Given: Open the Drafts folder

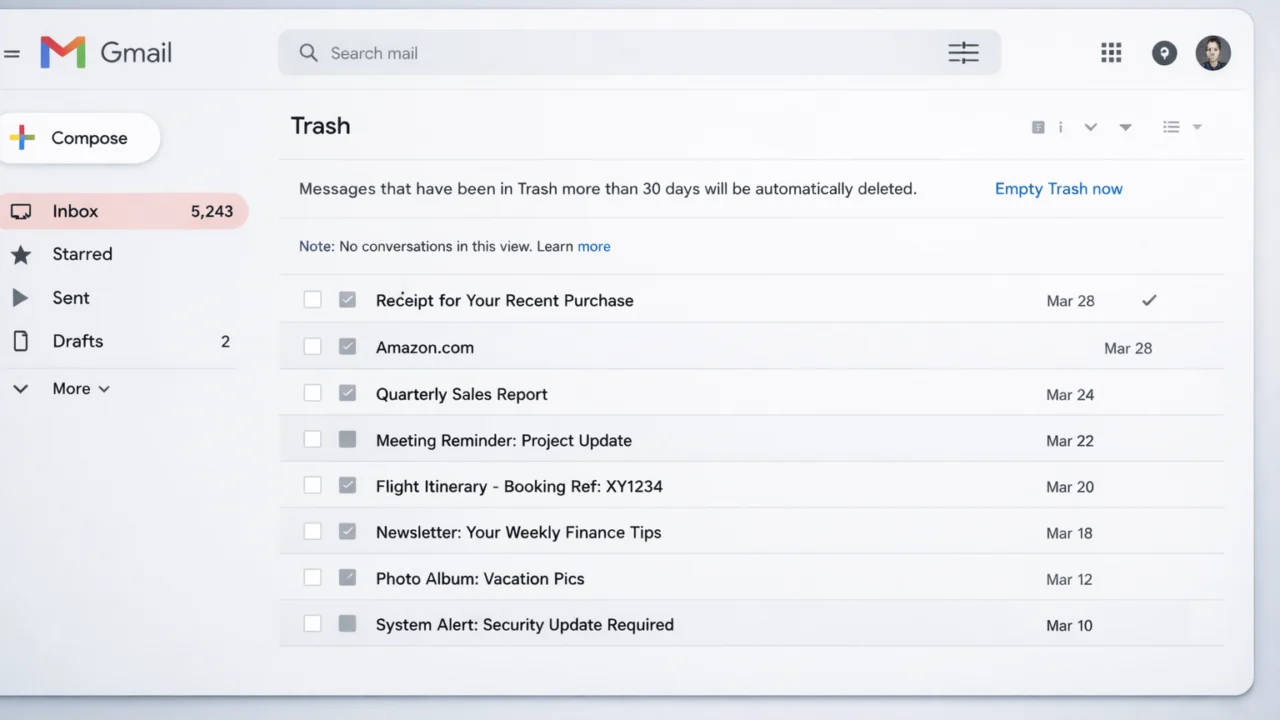Looking at the screenshot, I should [x=77, y=341].
